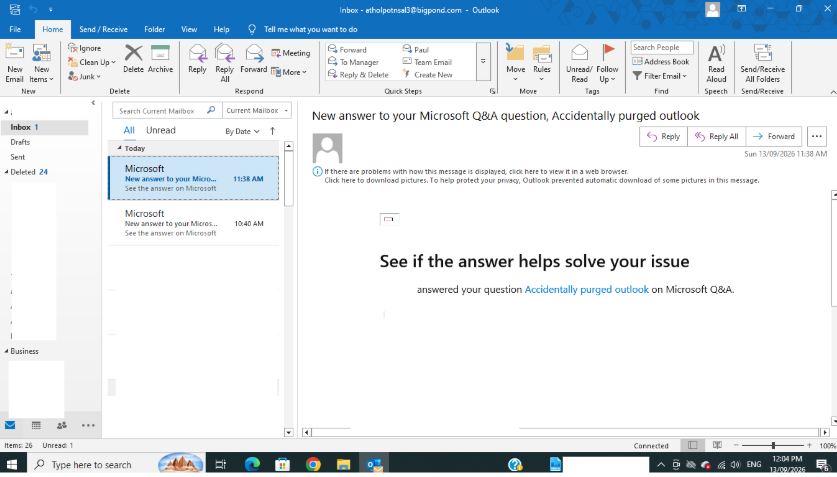
Task: Switch to Reading view in status bar
Action: point(717,445)
